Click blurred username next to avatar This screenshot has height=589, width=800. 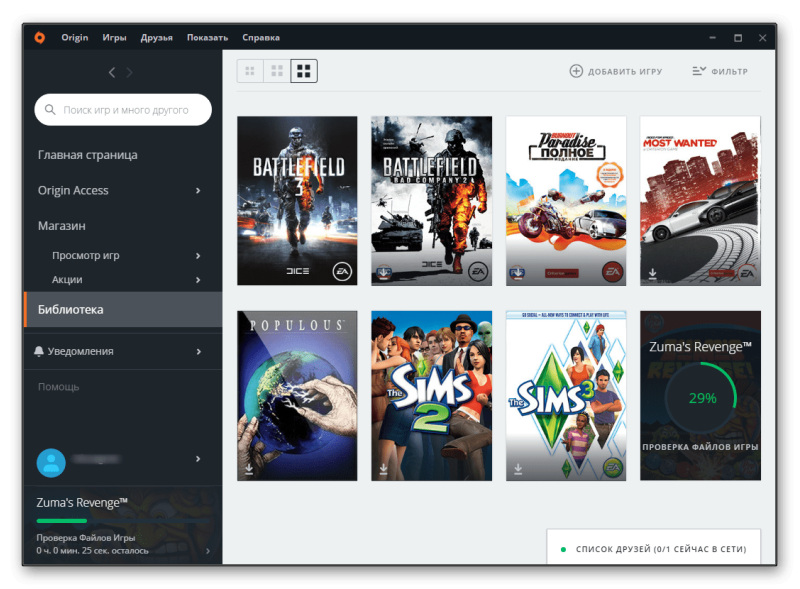tap(96, 459)
